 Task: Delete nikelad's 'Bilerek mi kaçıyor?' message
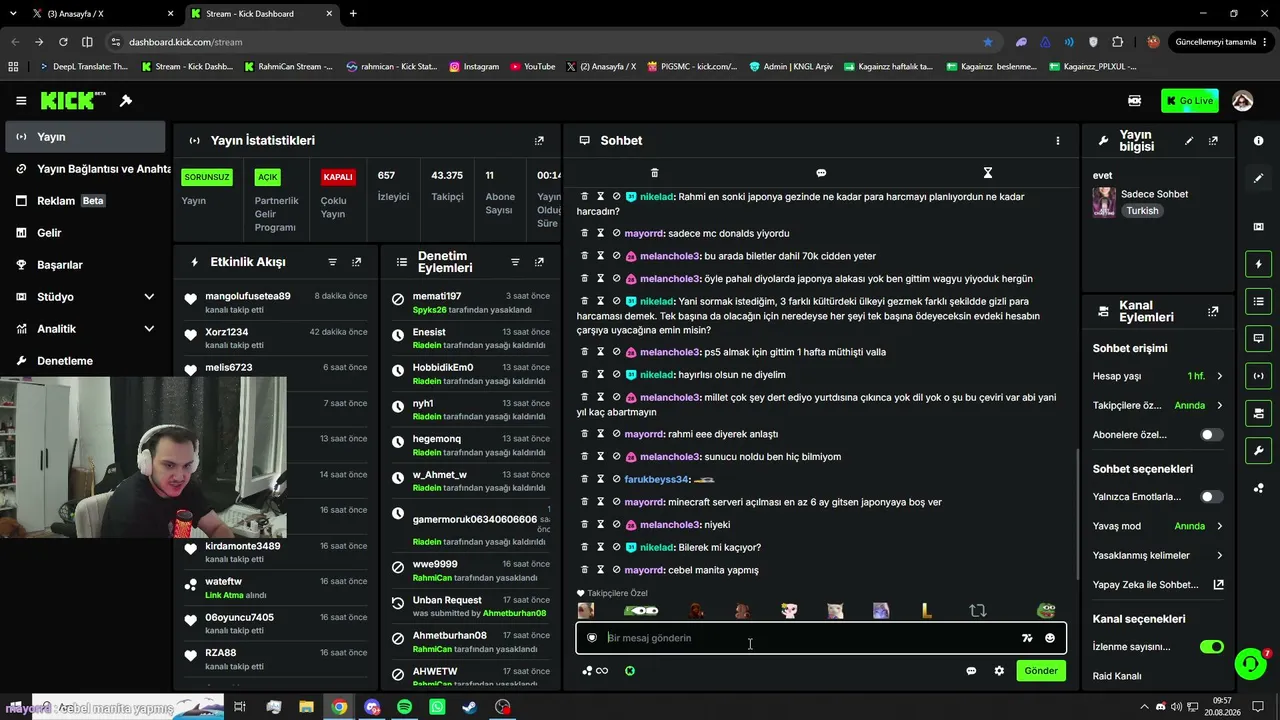(x=584, y=548)
